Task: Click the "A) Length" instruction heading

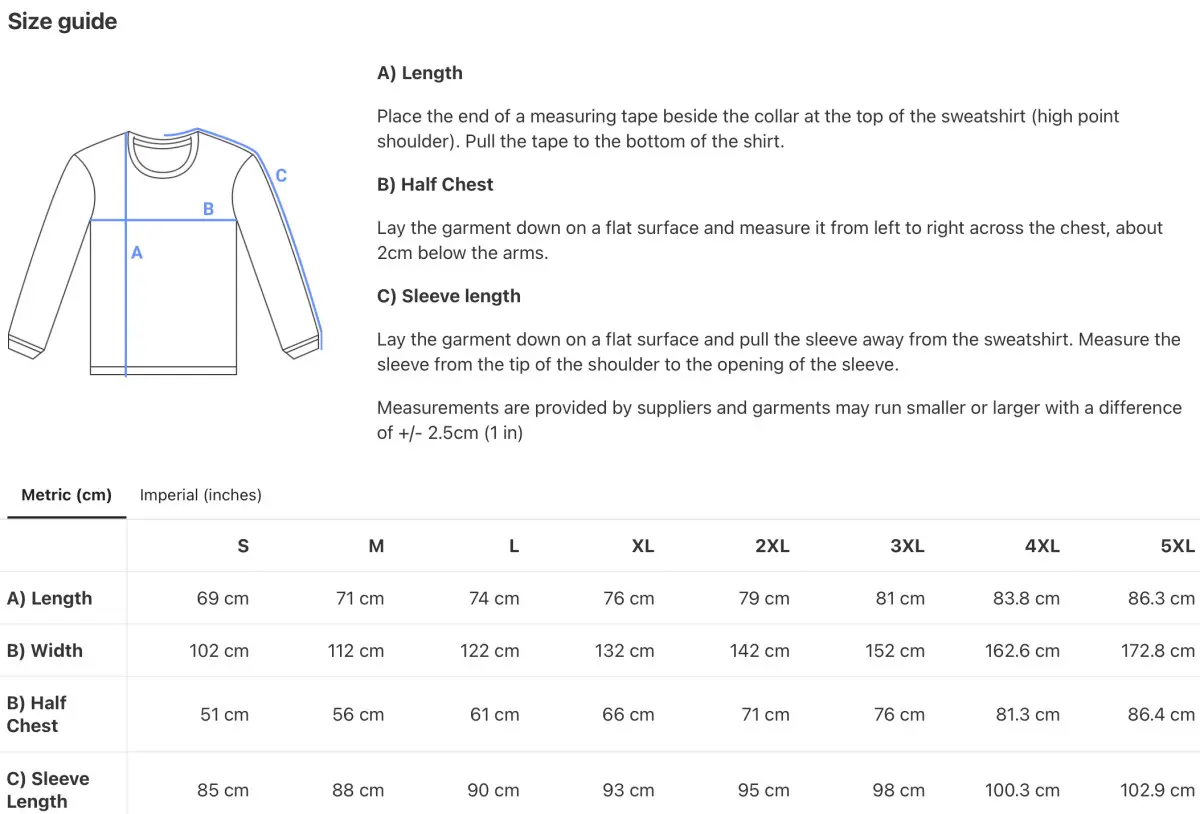Action: [x=419, y=73]
